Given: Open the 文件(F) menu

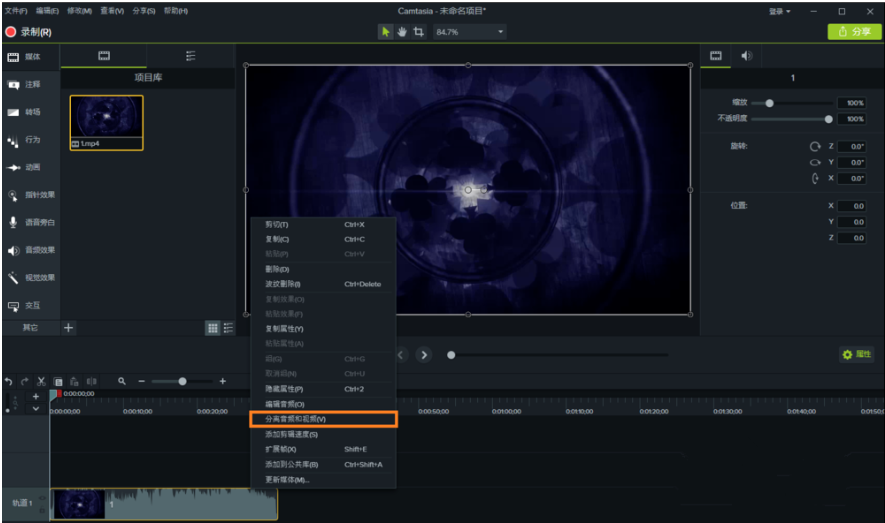Looking at the screenshot, I should [x=16, y=11].
